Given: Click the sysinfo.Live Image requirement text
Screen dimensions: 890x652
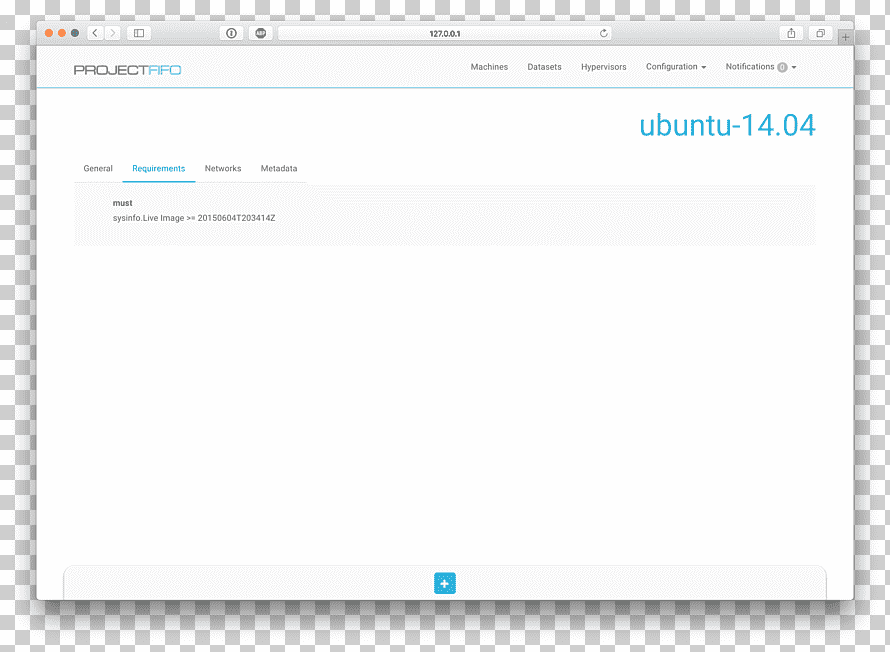Looking at the screenshot, I should 194,218.
